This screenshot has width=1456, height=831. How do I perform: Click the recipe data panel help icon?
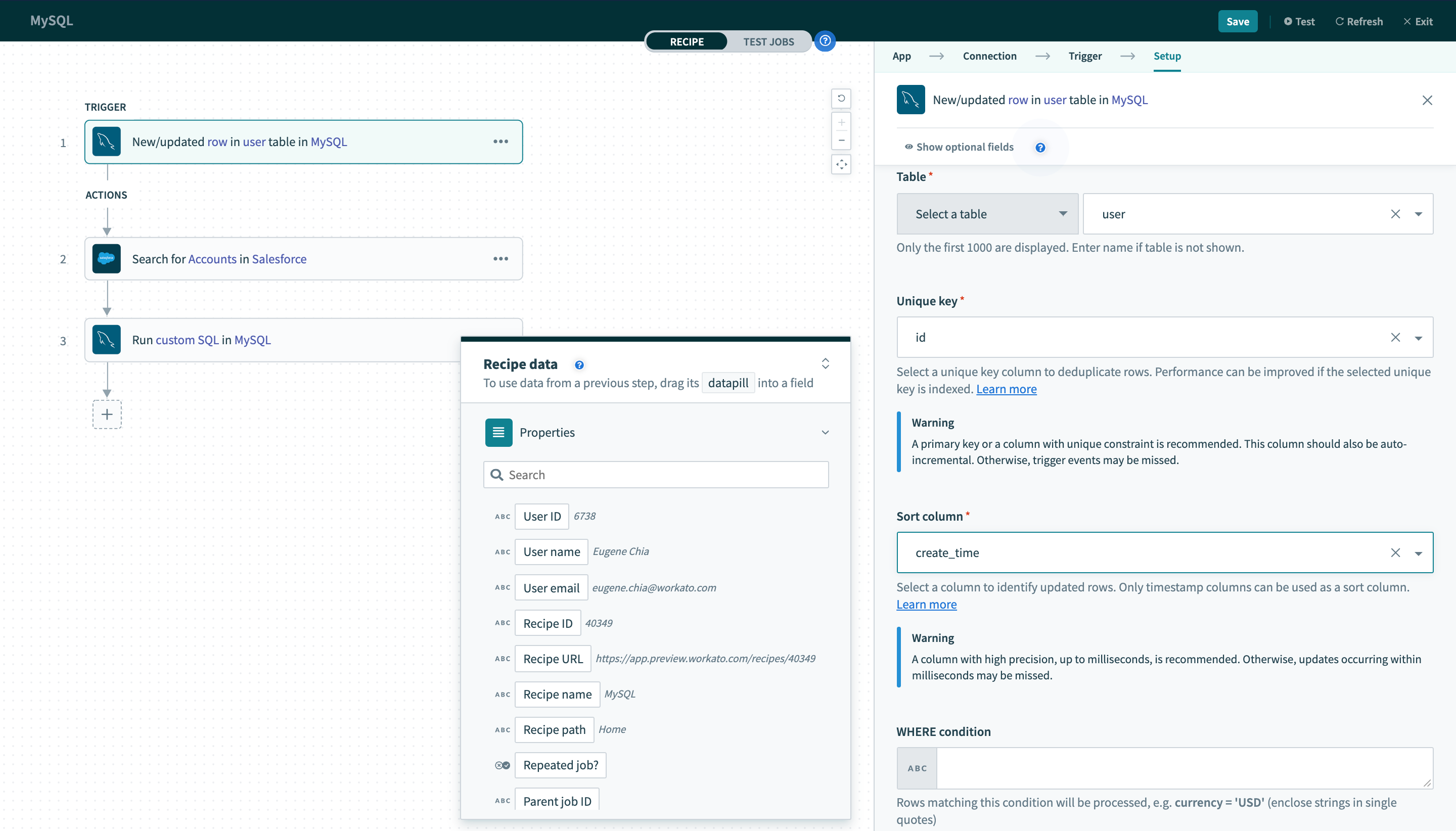(x=578, y=363)
